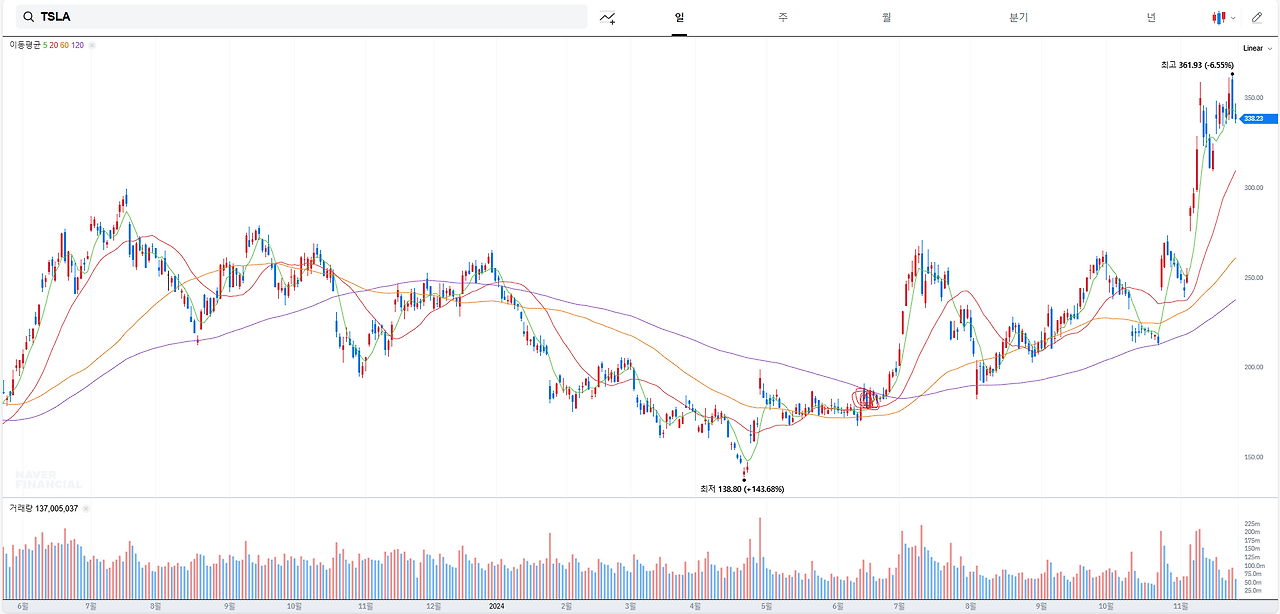The height and width of the screenshot is (614, 1280).
Task: Click the 300.00 price axis label
Action: 1253,187
